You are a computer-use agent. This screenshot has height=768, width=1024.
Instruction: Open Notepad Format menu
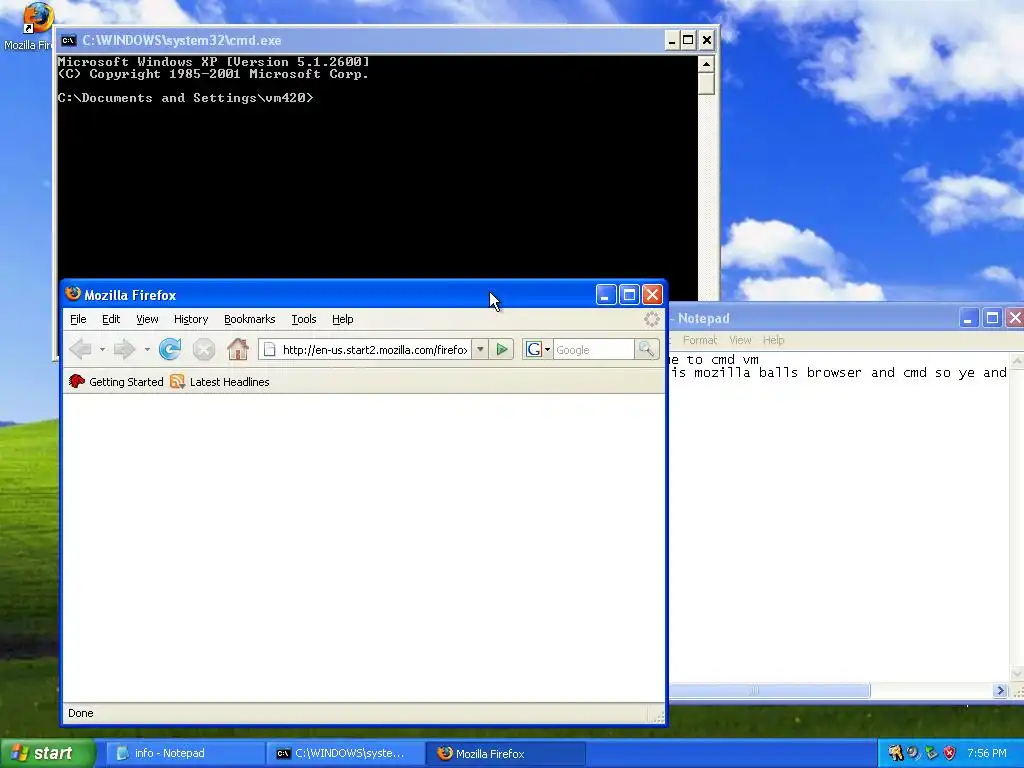[x=700, y=340]
